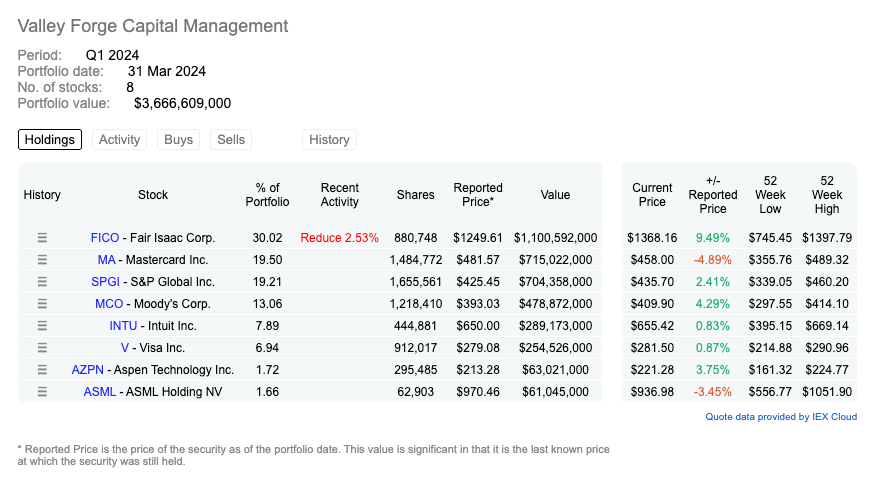Click the red 'Reduce 2.53%' activity text
The height and width of the screenshot is (487, 884).
339,238
